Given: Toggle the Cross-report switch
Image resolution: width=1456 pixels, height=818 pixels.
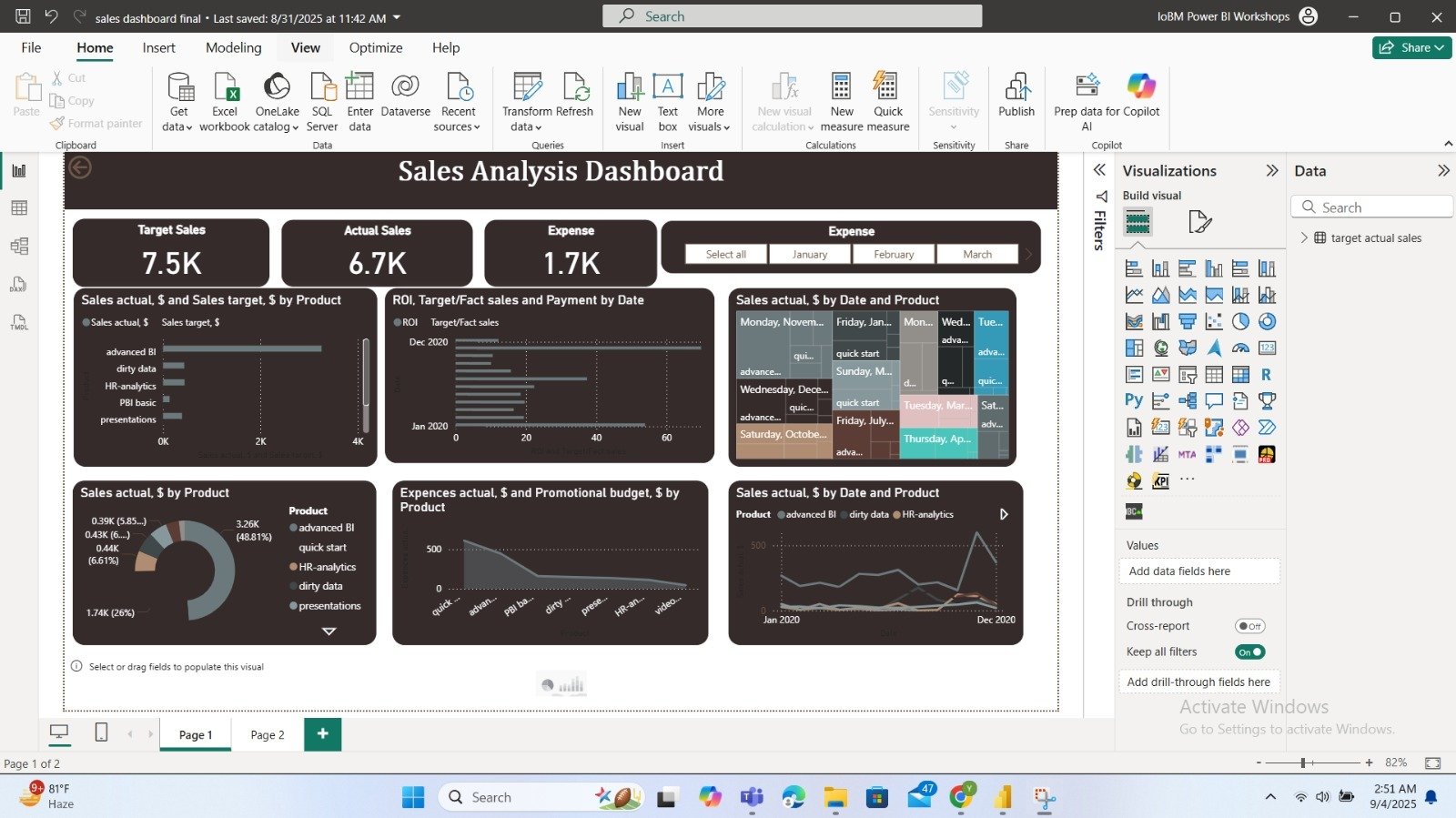Looking at the screenshot, I should pos(1249,626).
